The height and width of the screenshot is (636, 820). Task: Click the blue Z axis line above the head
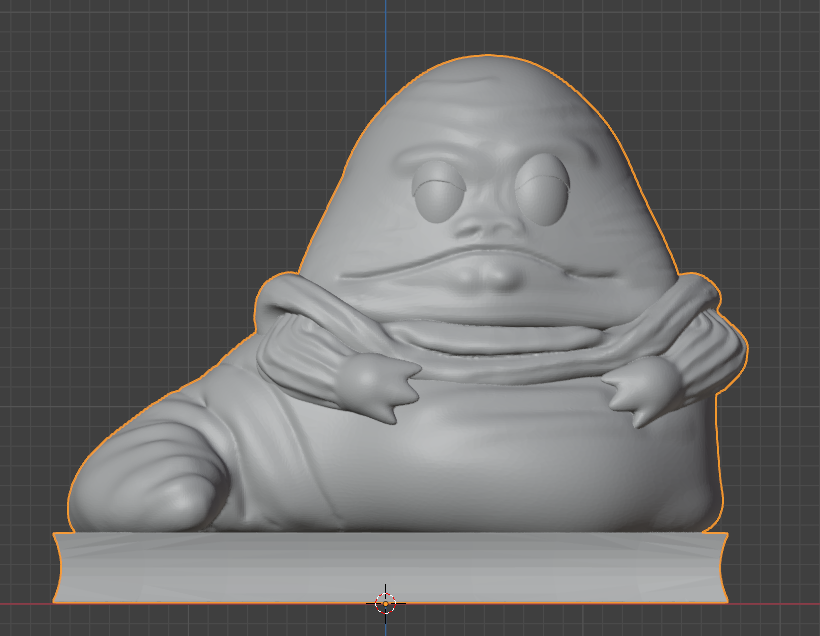(x=386, y=30)
